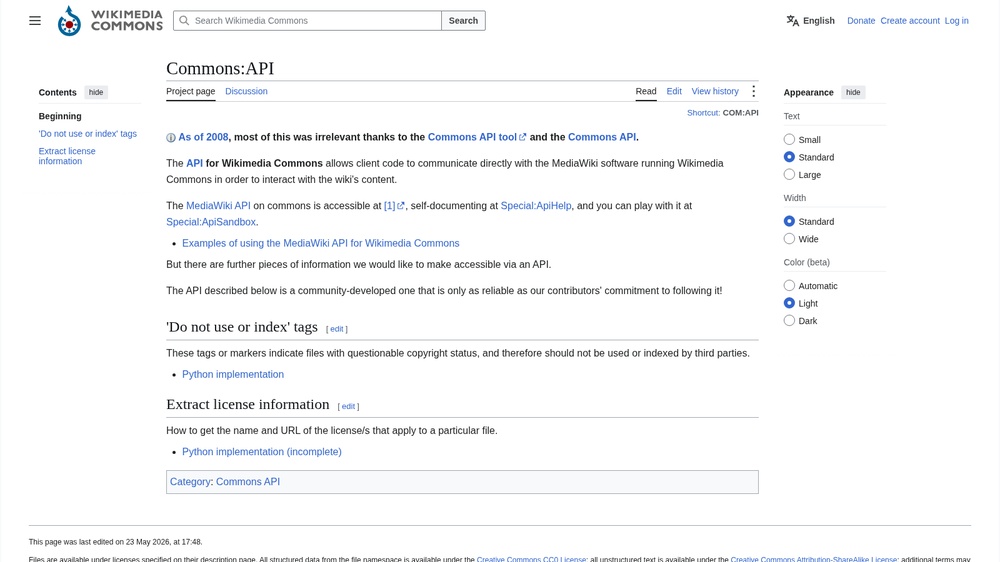This screenshot has height=562, width=1000.
Task: Open Creative Commons CC0 License link
Action: tap(531, 559)
